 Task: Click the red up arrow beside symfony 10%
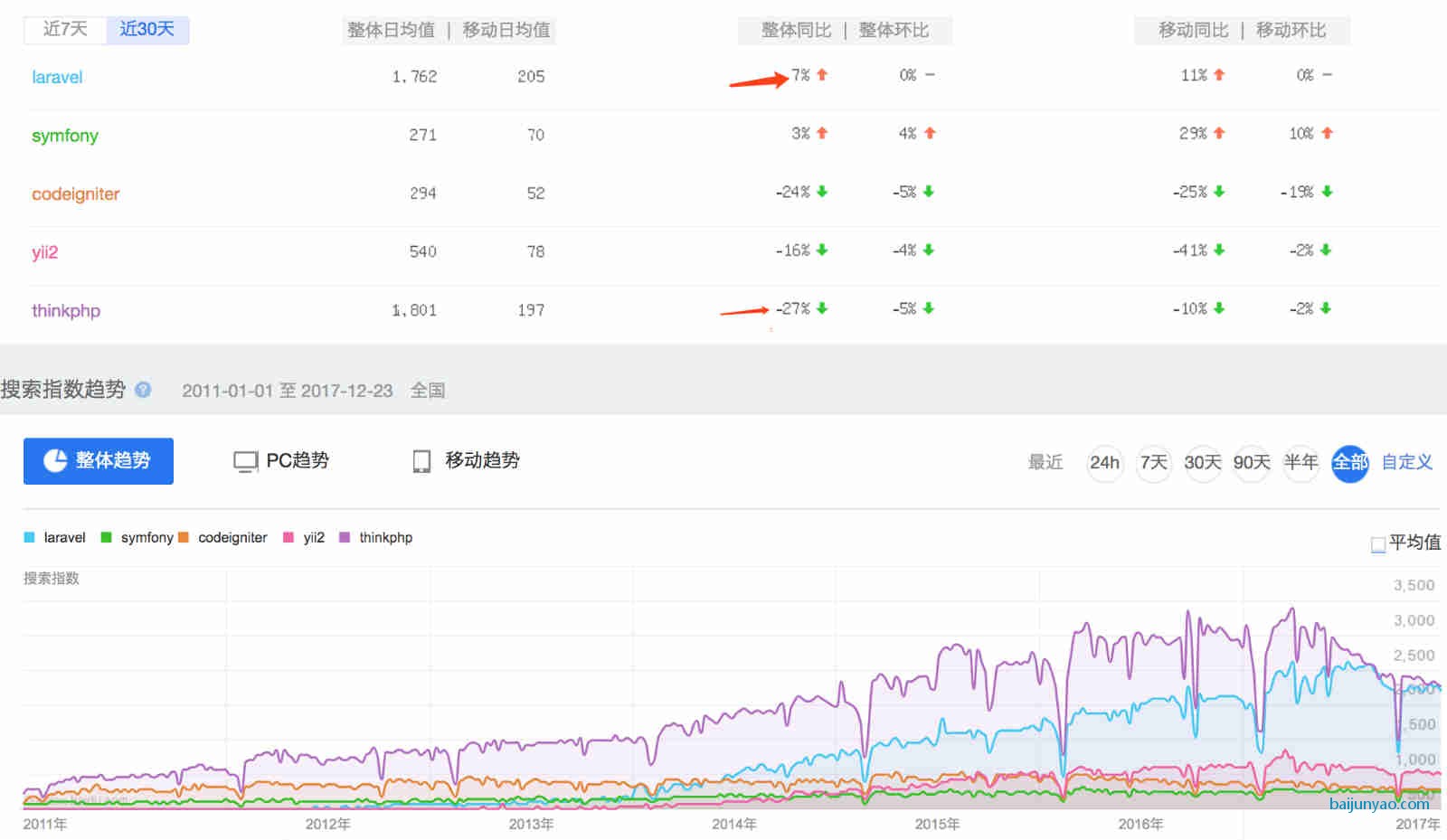point(1327,133)
